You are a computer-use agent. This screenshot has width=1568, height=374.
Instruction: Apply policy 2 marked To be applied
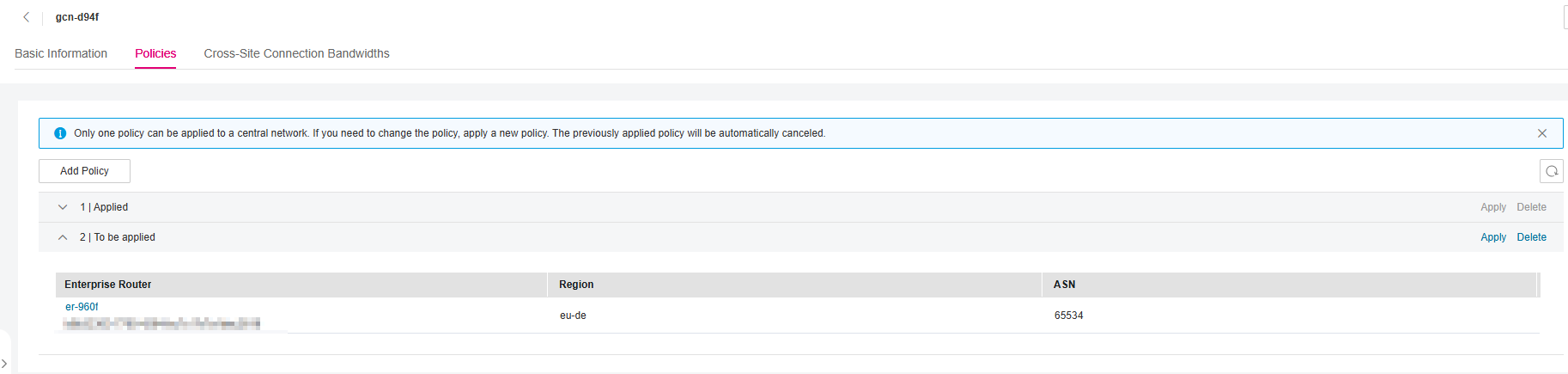tap(1492, 237)
